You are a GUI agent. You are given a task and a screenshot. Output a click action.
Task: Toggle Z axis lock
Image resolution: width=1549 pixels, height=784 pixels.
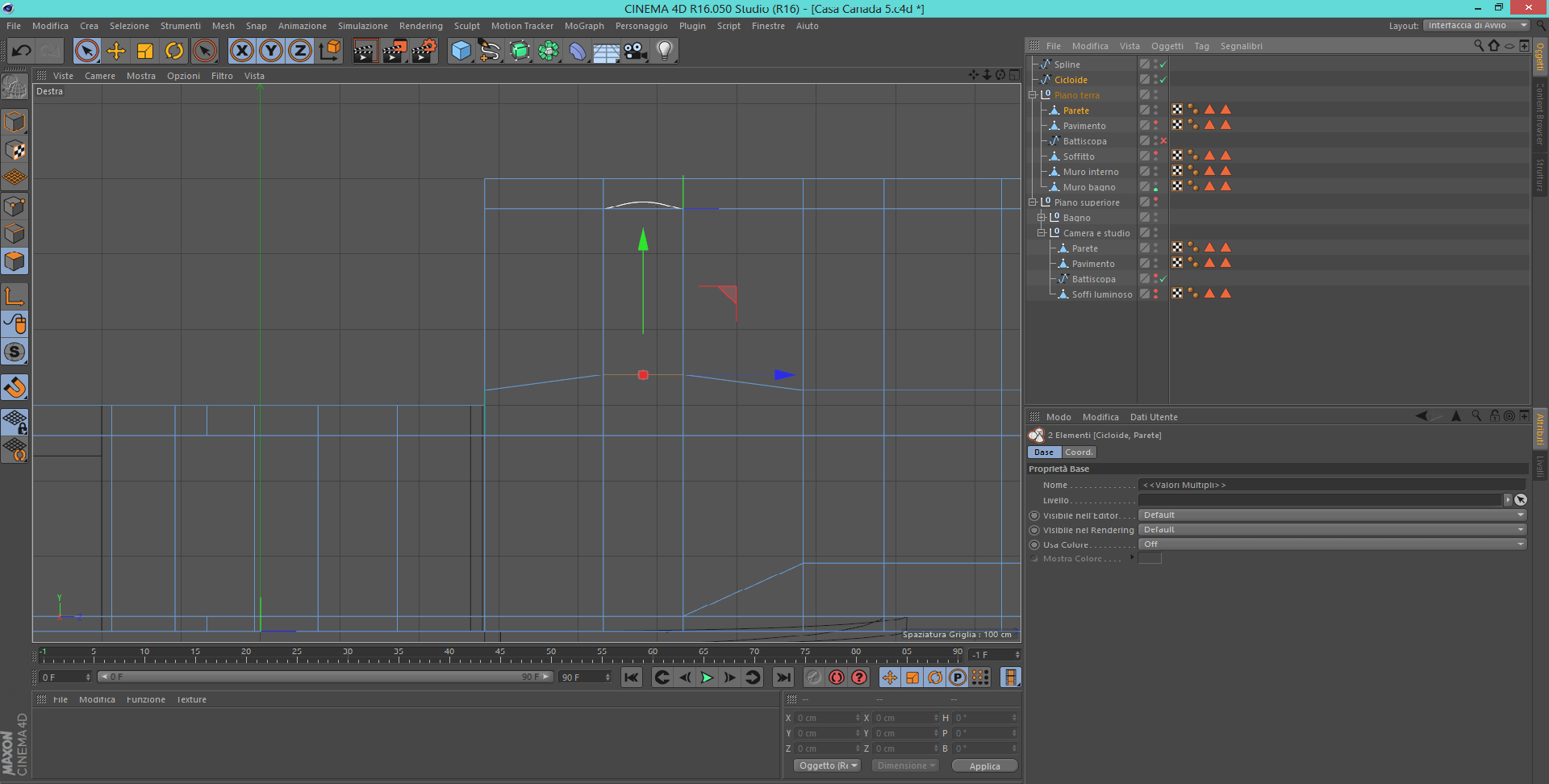coord(300,51)
